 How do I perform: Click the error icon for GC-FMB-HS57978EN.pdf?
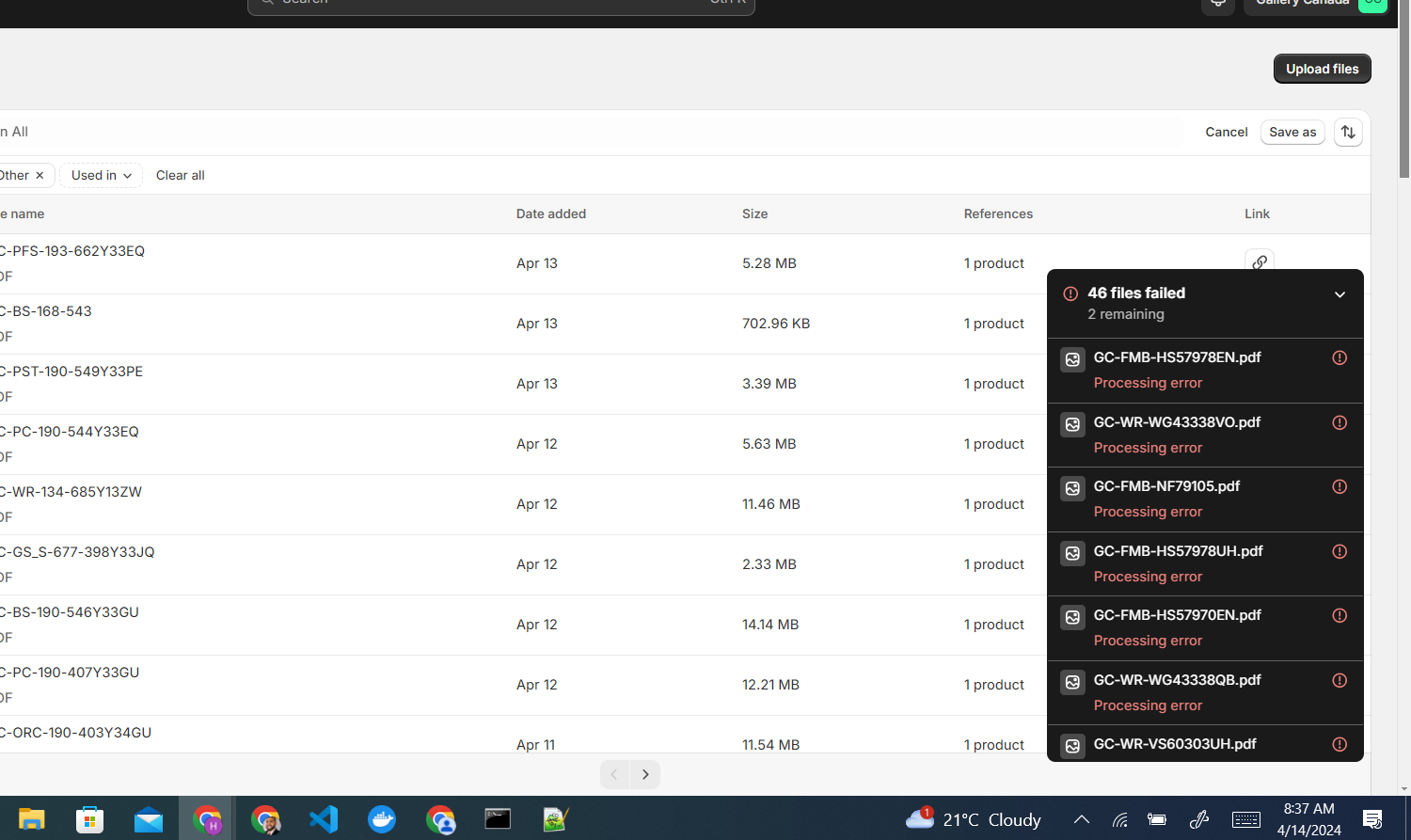tap(1340, 357)
